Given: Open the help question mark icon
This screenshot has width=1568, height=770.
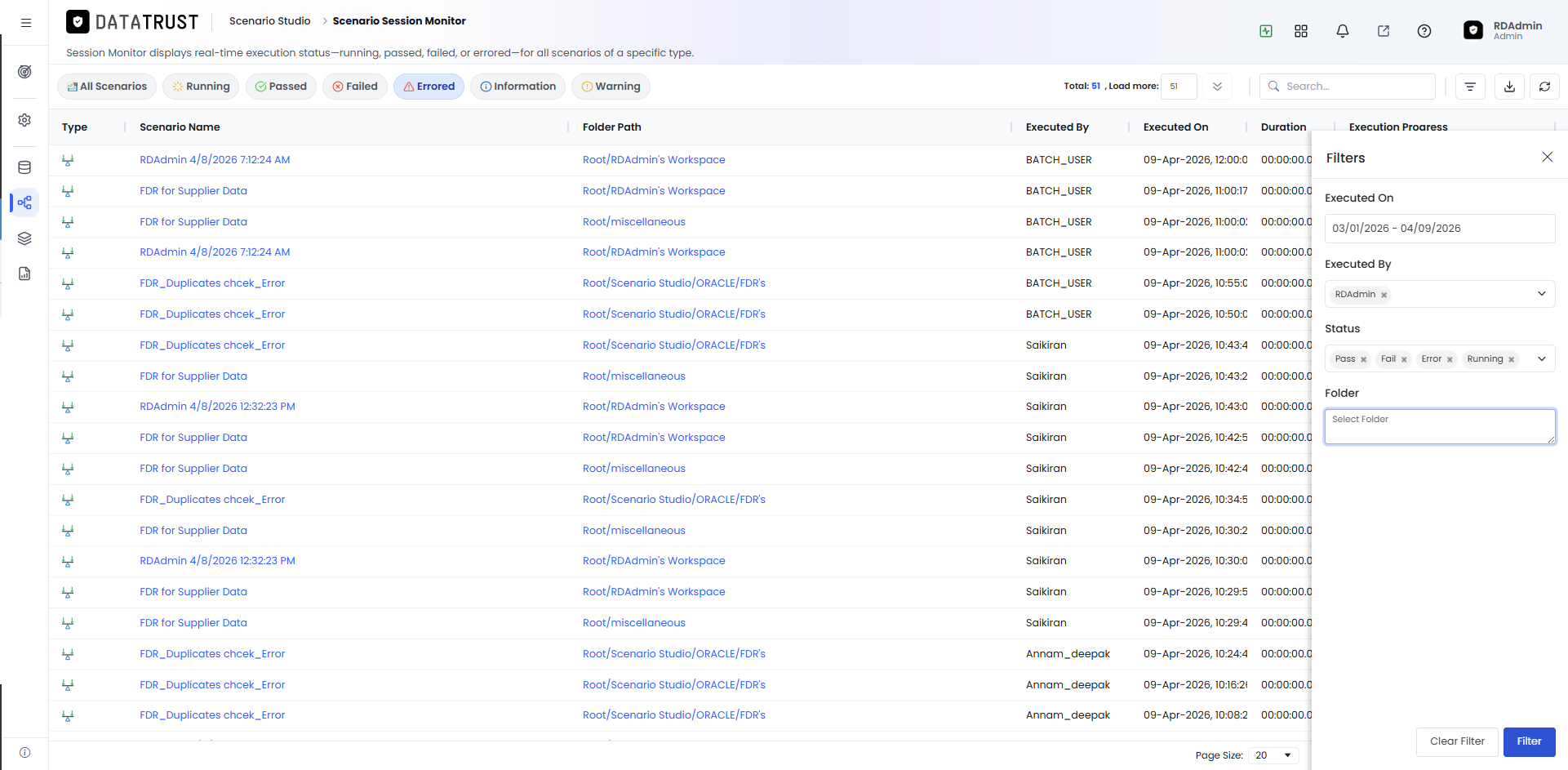Looking at the screenshot, I should 1424,31.
